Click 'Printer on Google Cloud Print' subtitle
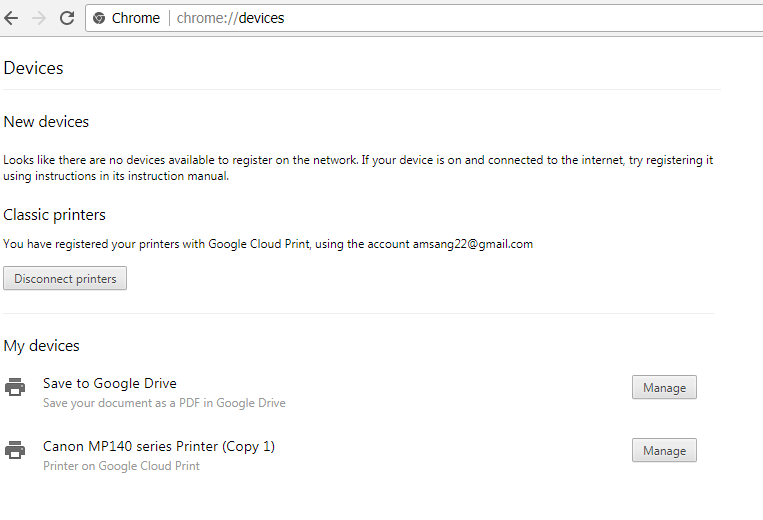The image size is (763, 520). (x=121, y=466)
